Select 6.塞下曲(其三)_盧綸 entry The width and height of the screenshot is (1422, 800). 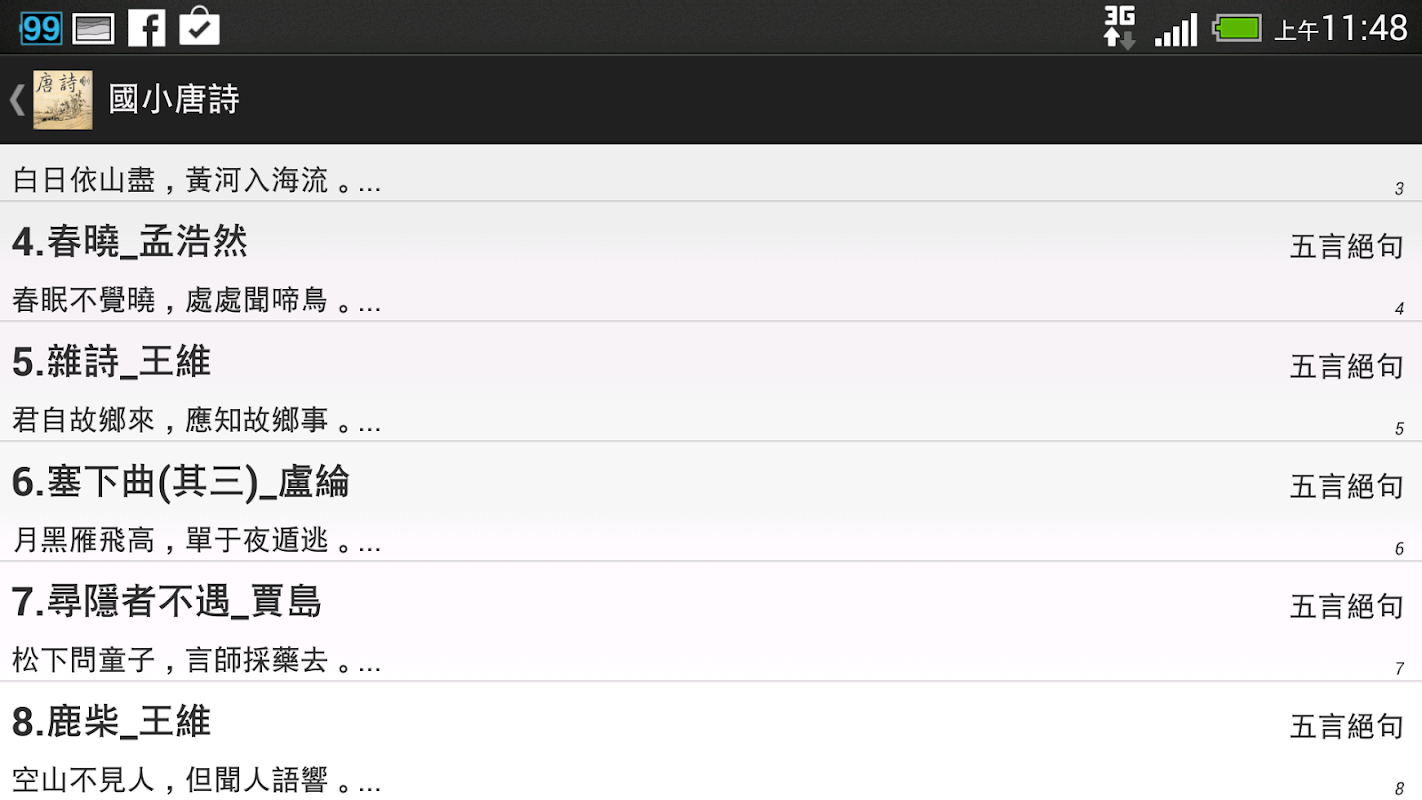point(711,501)
